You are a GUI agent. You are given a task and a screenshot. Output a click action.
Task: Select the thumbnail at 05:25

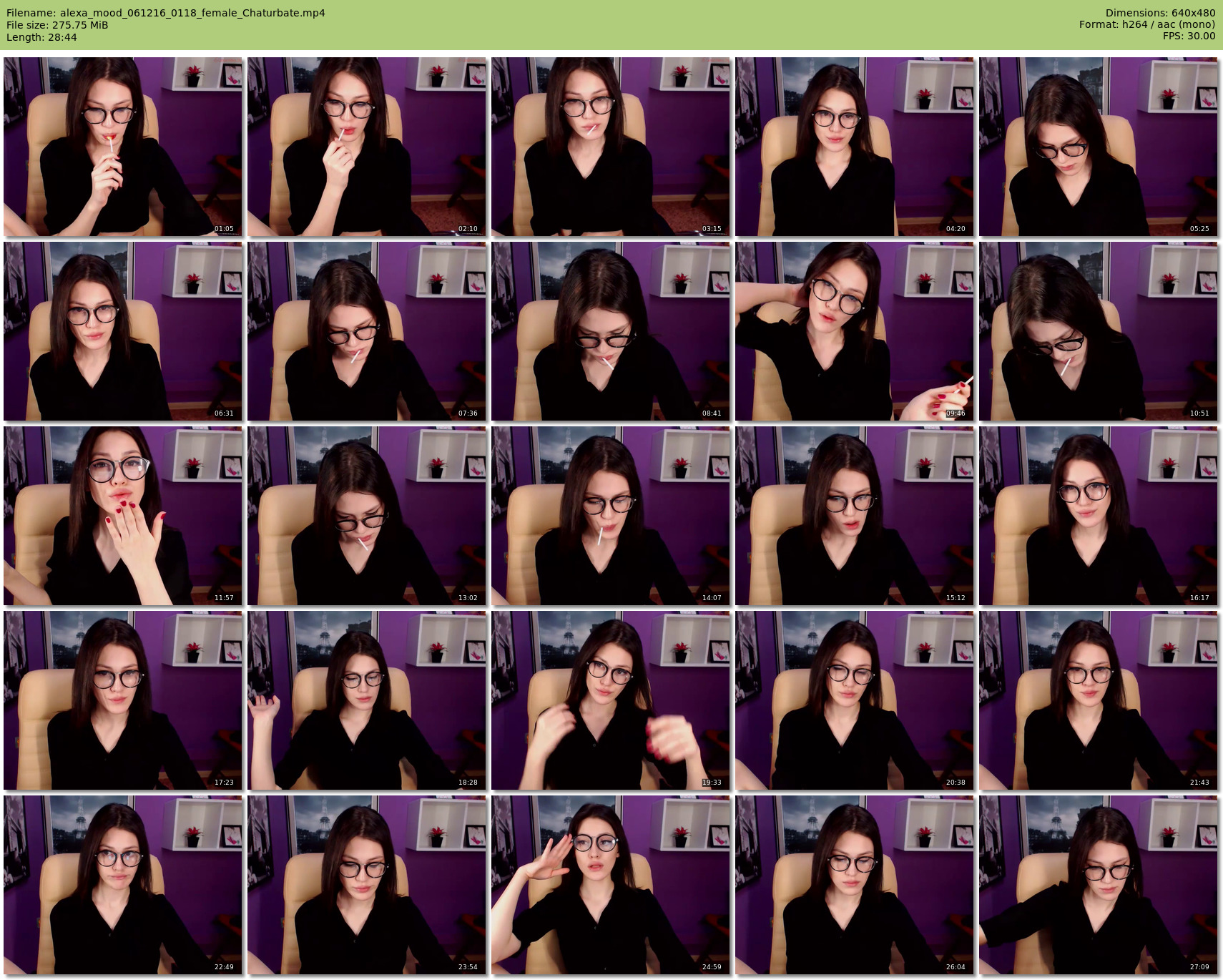point(1099,147)
